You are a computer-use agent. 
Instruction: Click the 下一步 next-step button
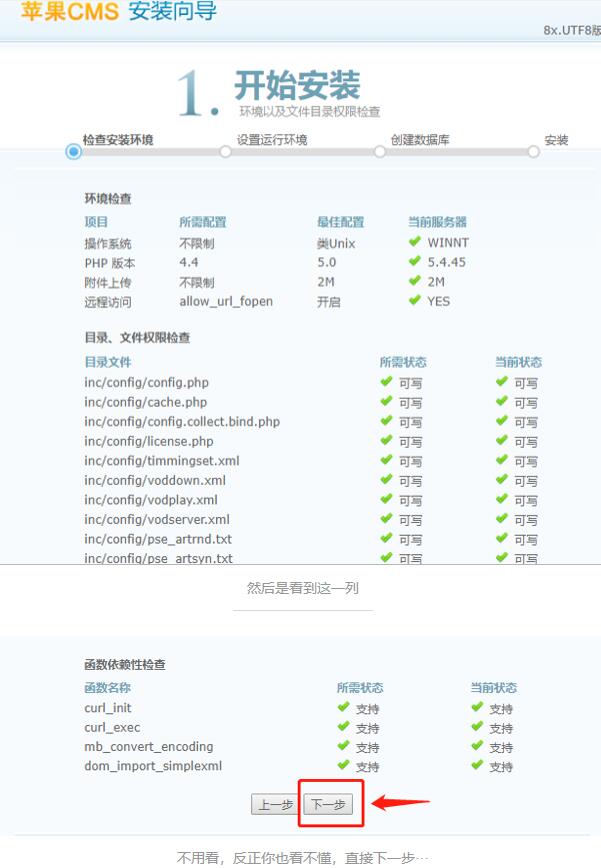[328, 804]
